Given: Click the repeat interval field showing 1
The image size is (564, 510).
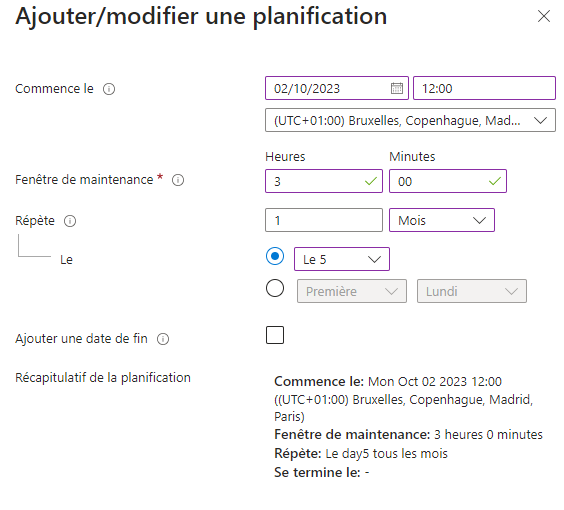Looking at the screenshot, I should click(x=324, y=220).
